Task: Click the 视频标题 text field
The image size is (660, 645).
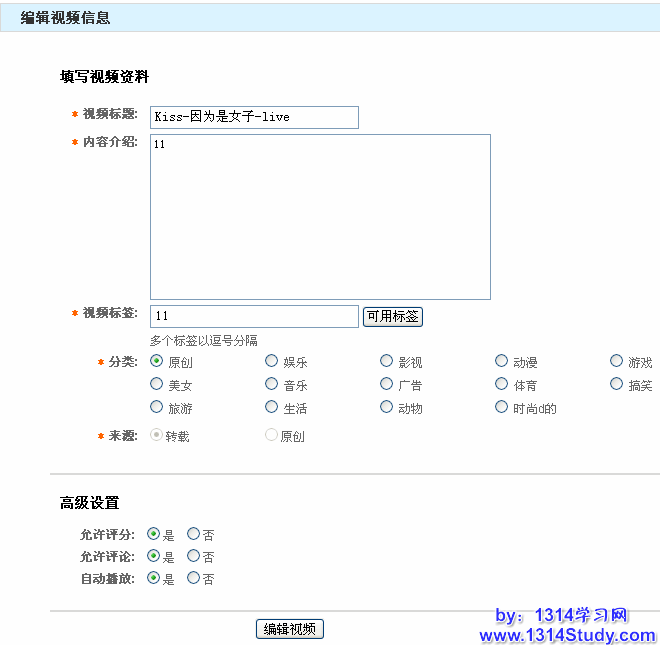Action: point(254,117)
